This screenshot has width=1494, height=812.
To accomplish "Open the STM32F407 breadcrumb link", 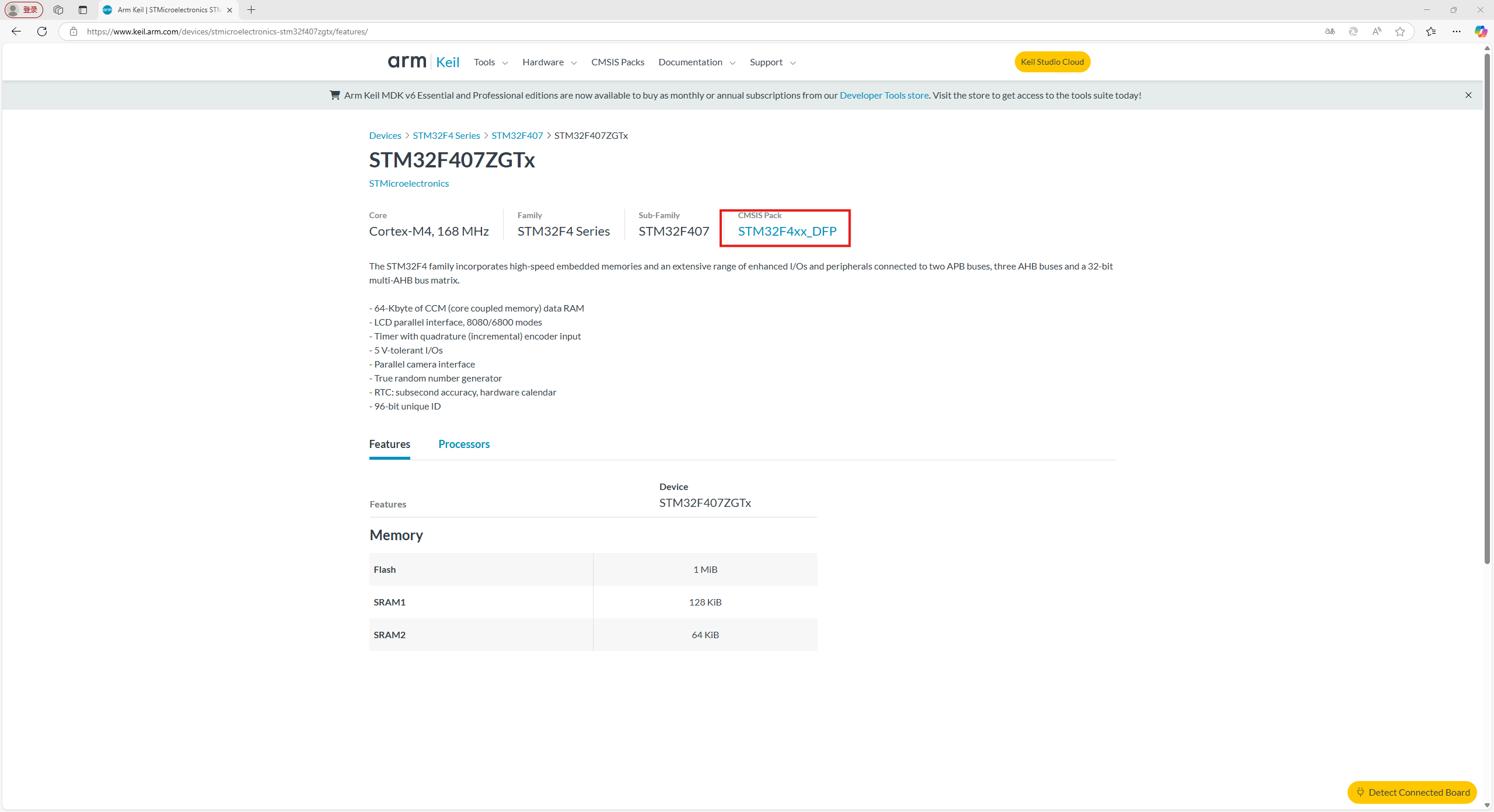I will tap(517, 135).
